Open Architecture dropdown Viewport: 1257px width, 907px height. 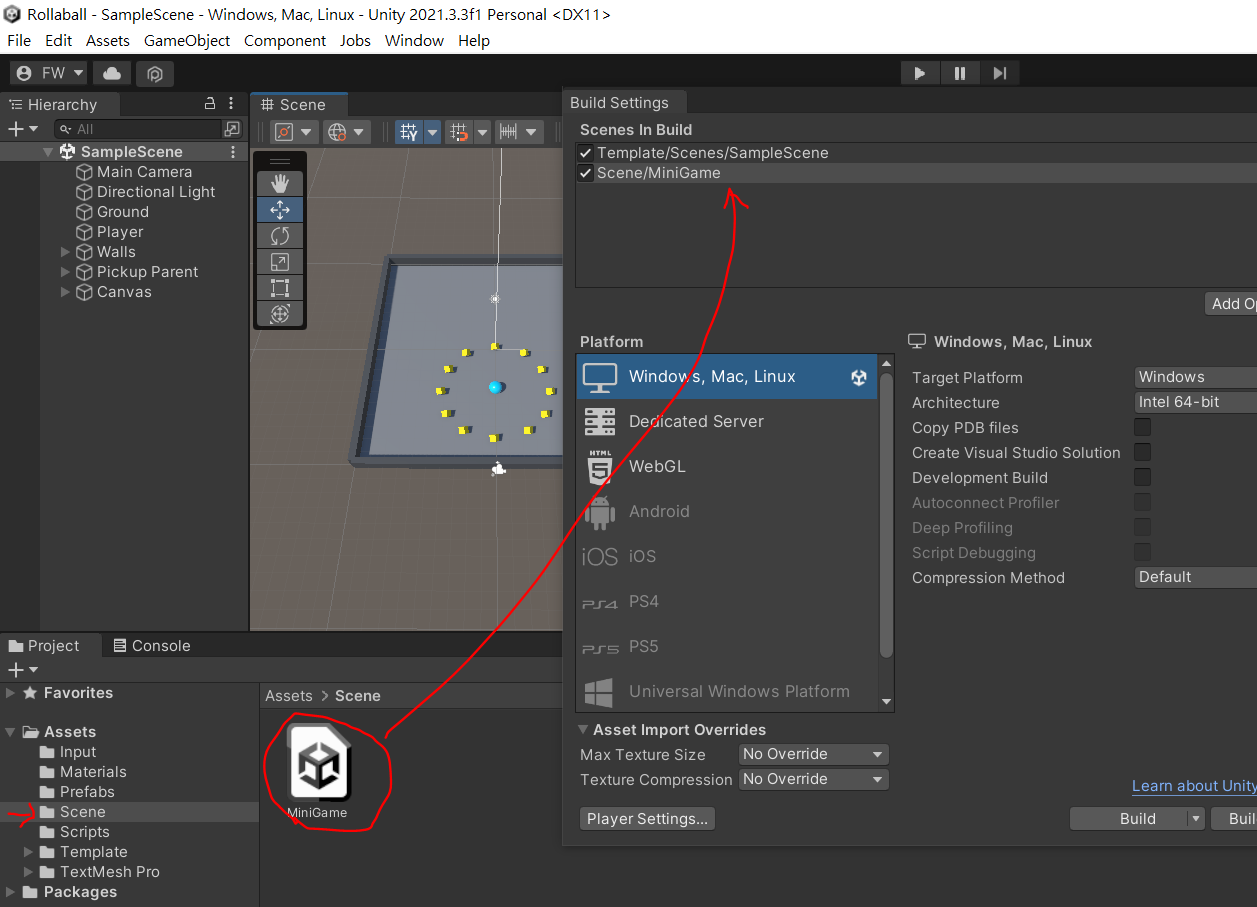pyautogui.click(x=1196, y=402)
